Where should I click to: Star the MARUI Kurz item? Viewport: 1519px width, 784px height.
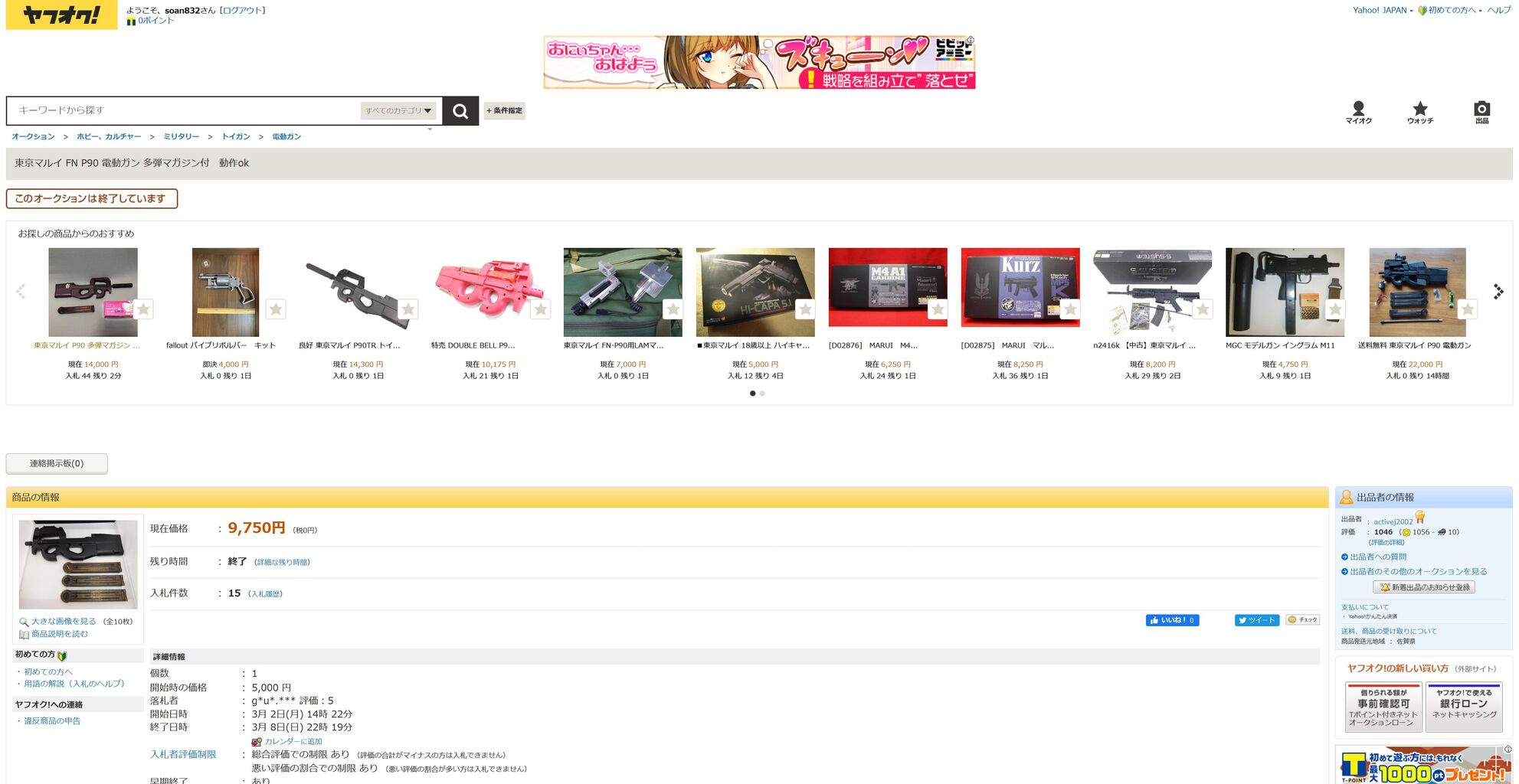point(1070,309)
